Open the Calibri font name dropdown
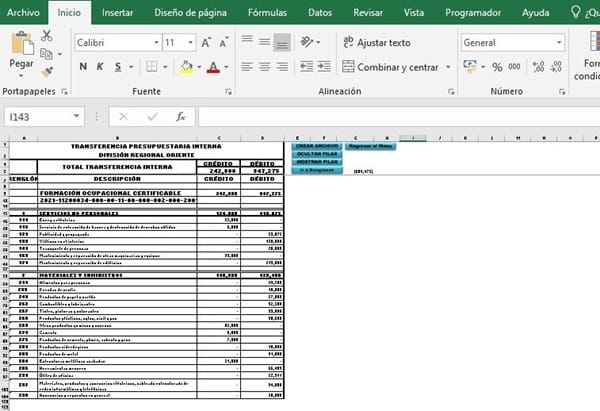 155,43
